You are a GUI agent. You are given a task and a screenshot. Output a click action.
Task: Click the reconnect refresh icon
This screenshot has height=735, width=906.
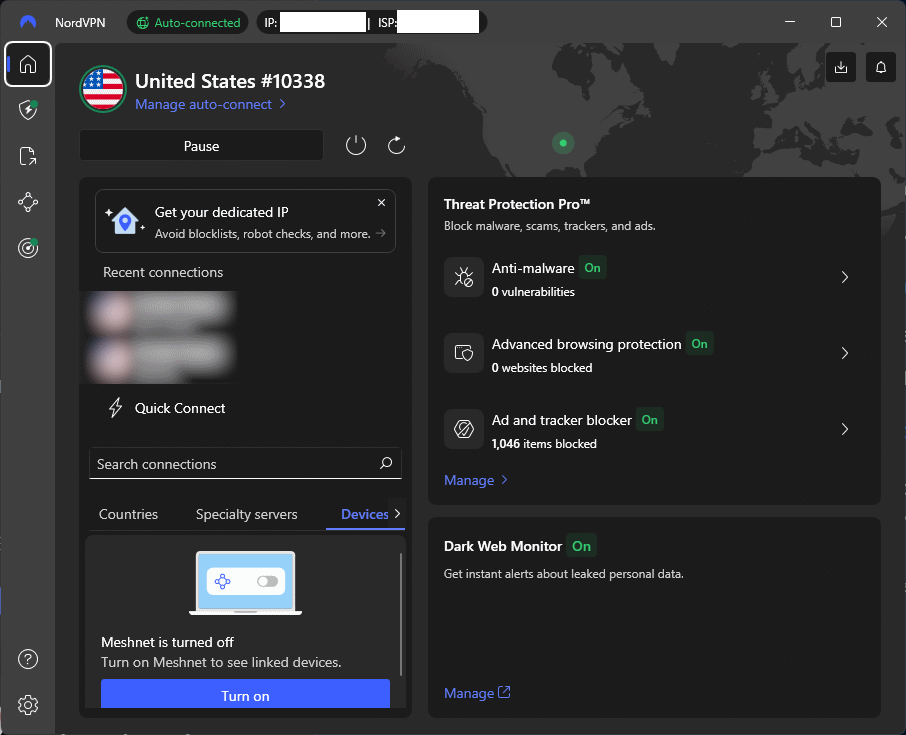[396, 145]
